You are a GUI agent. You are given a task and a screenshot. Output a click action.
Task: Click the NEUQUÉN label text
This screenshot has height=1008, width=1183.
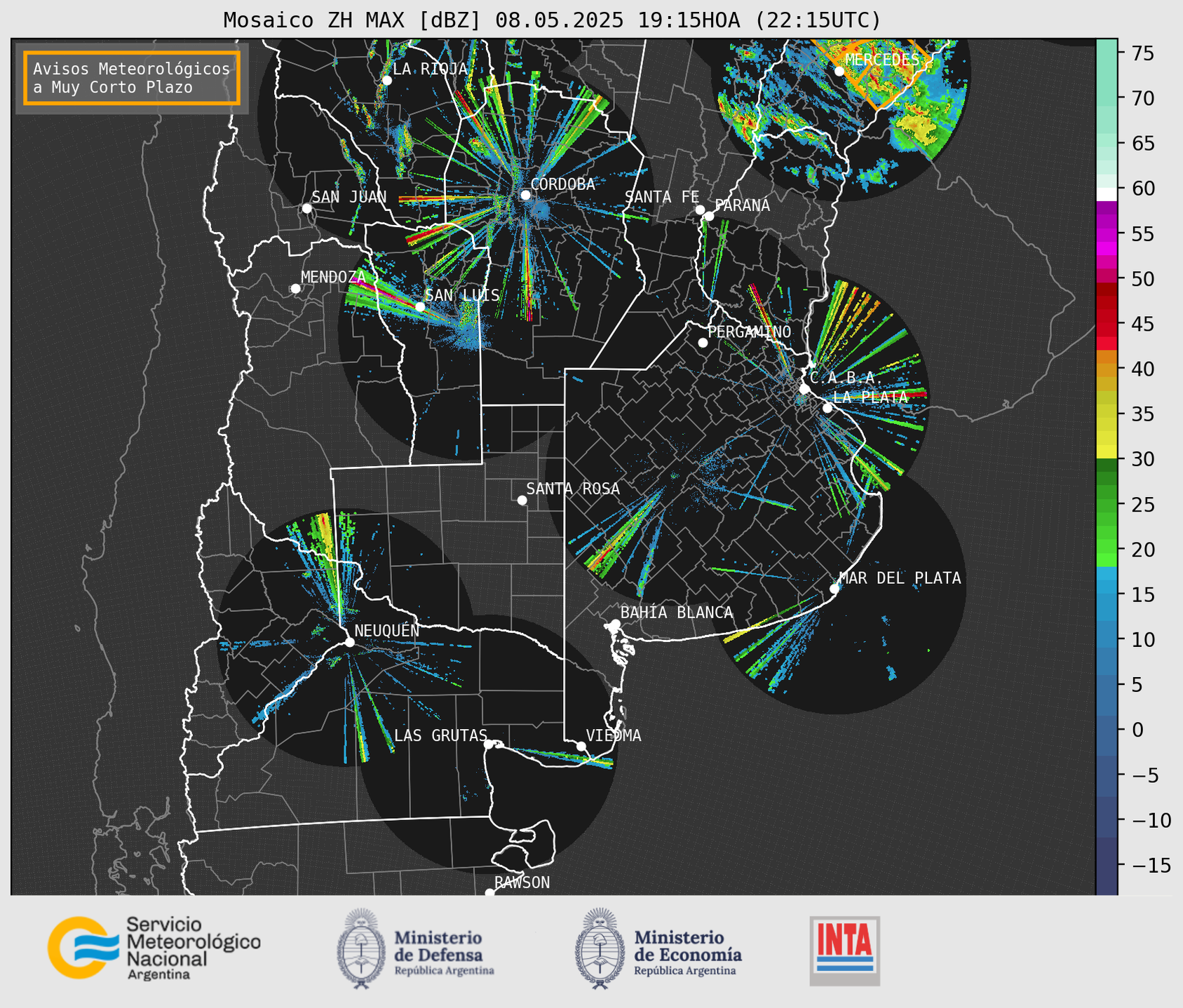pos(387,631)
